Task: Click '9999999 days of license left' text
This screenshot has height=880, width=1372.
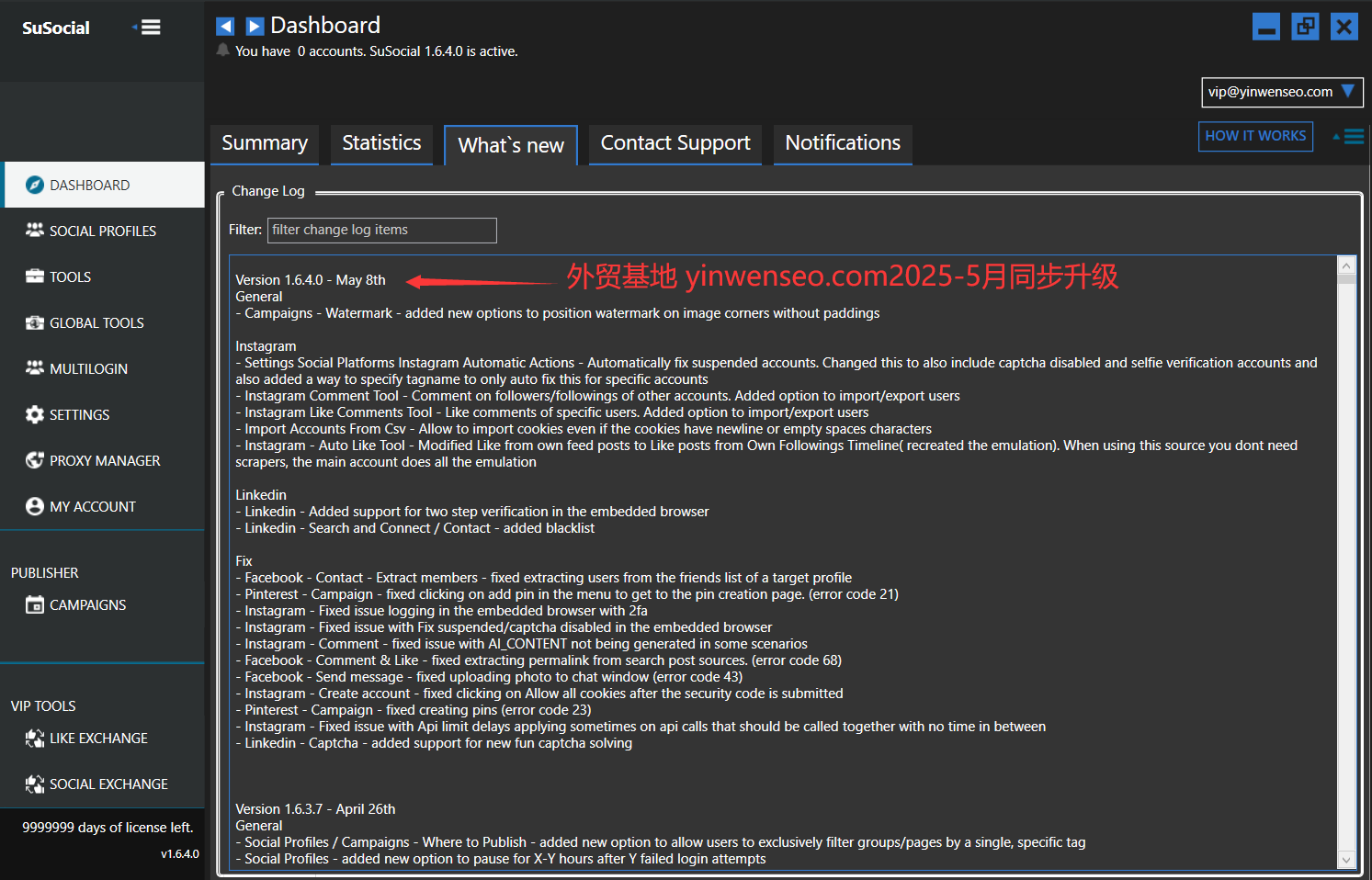Action: (x=108, y=828)
